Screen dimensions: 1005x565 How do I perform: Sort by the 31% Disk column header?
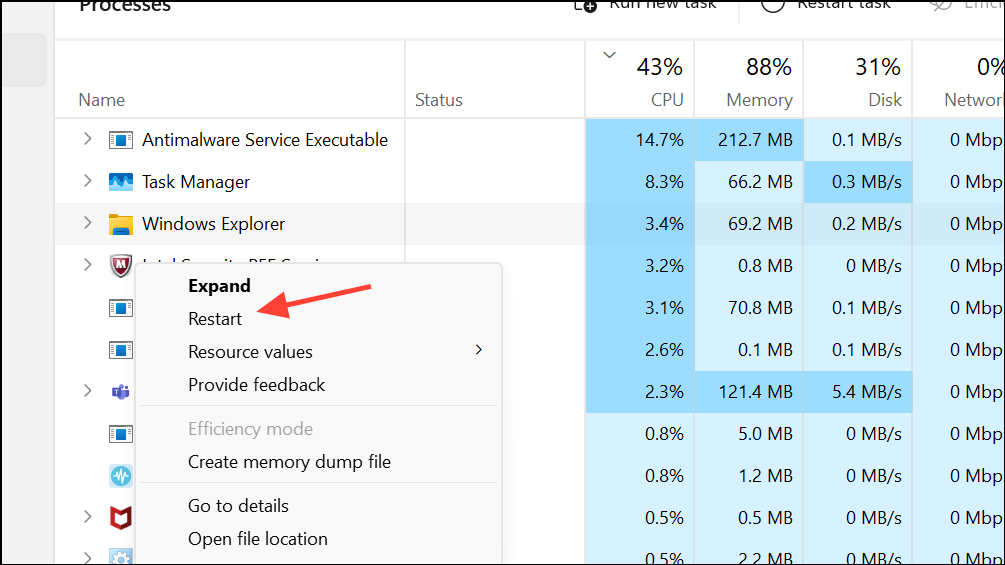pyautogui.click(x=858, y=79)
